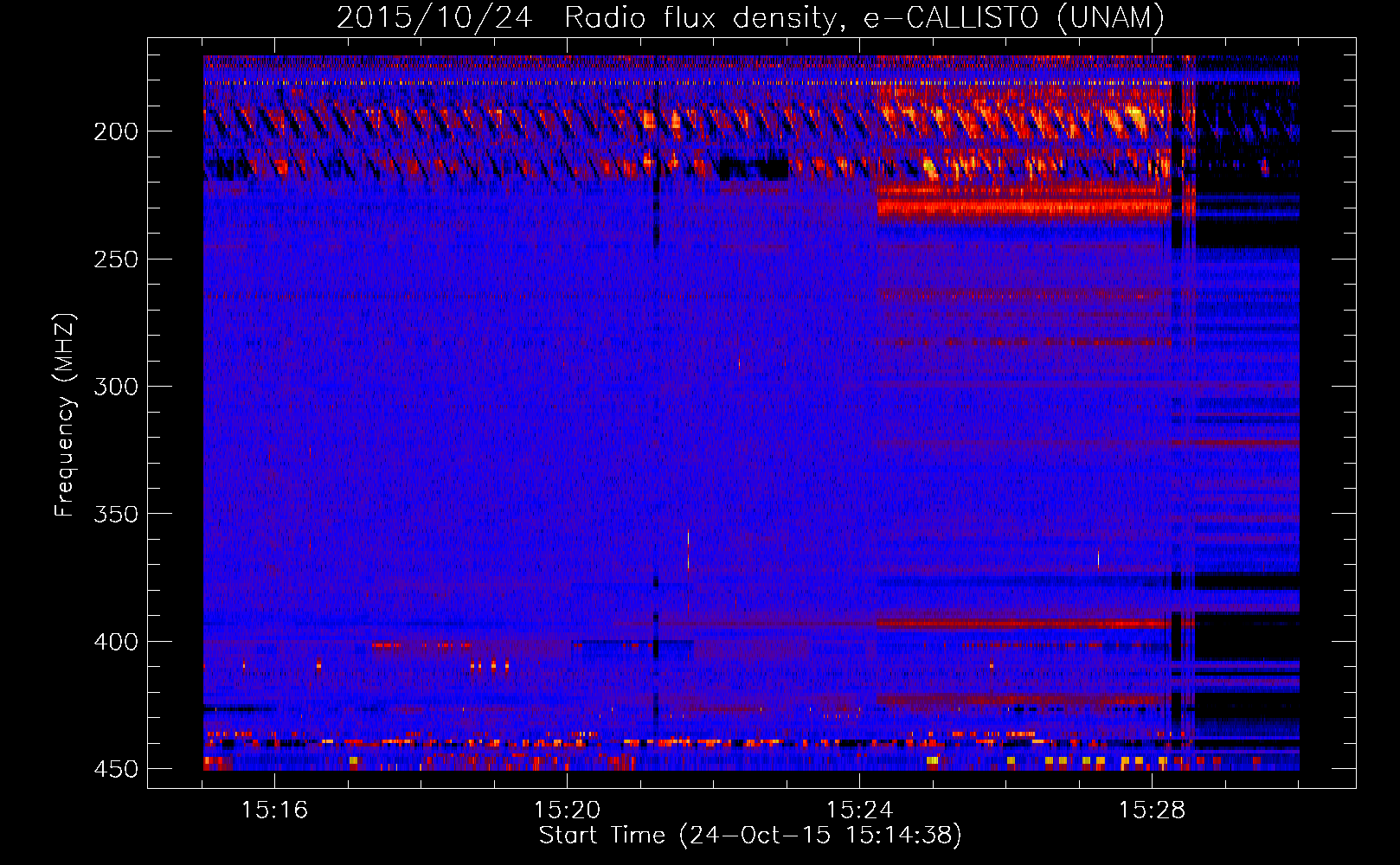Image resolution: width=1400 pixels, height=865 pixels.
Task: Click the 450 frequency tick label
Action: 116,769
